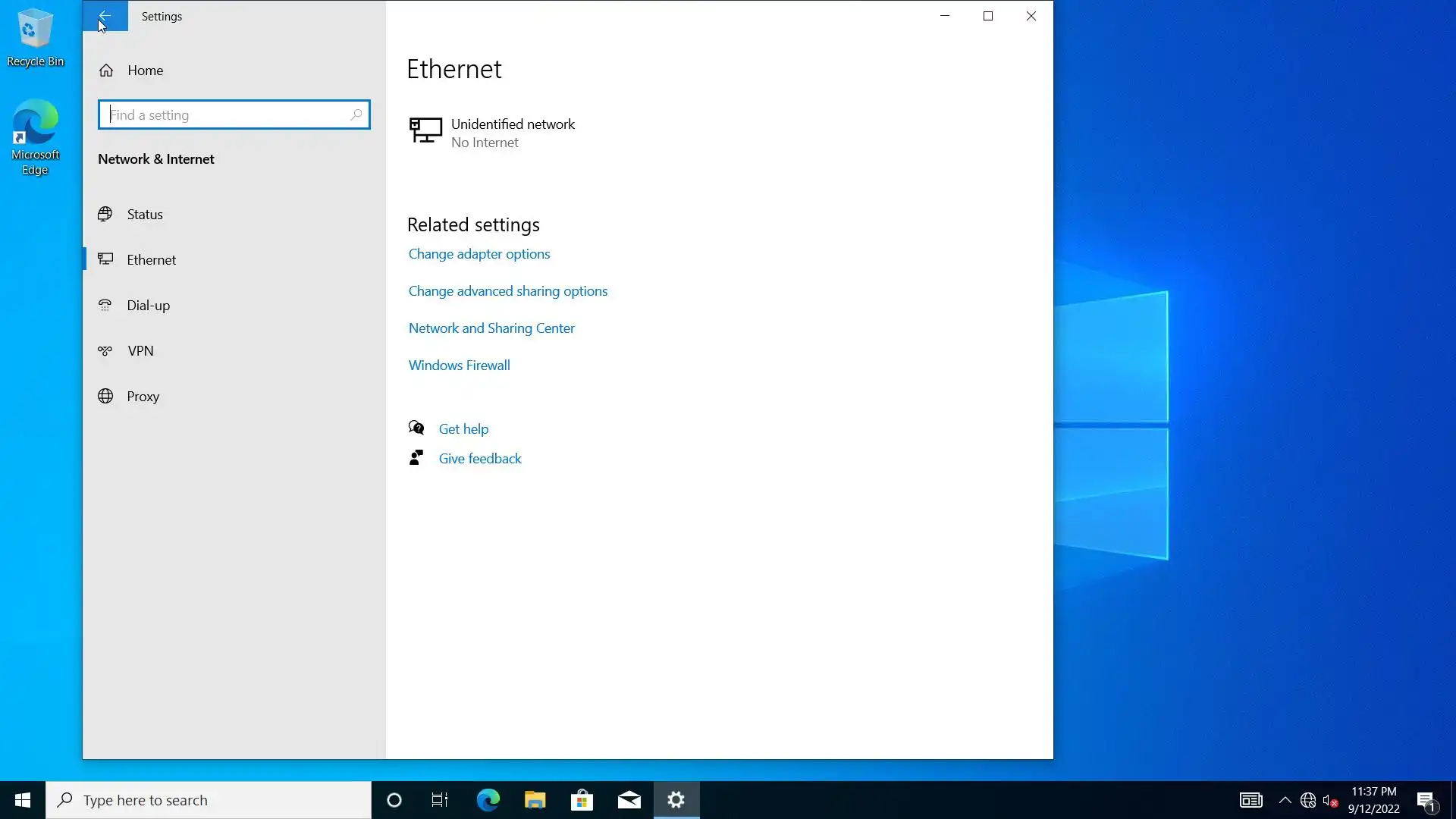The height and width of the screenshot is (819, 1456).
Task: Open Change adapter options link
Action: 479,254
